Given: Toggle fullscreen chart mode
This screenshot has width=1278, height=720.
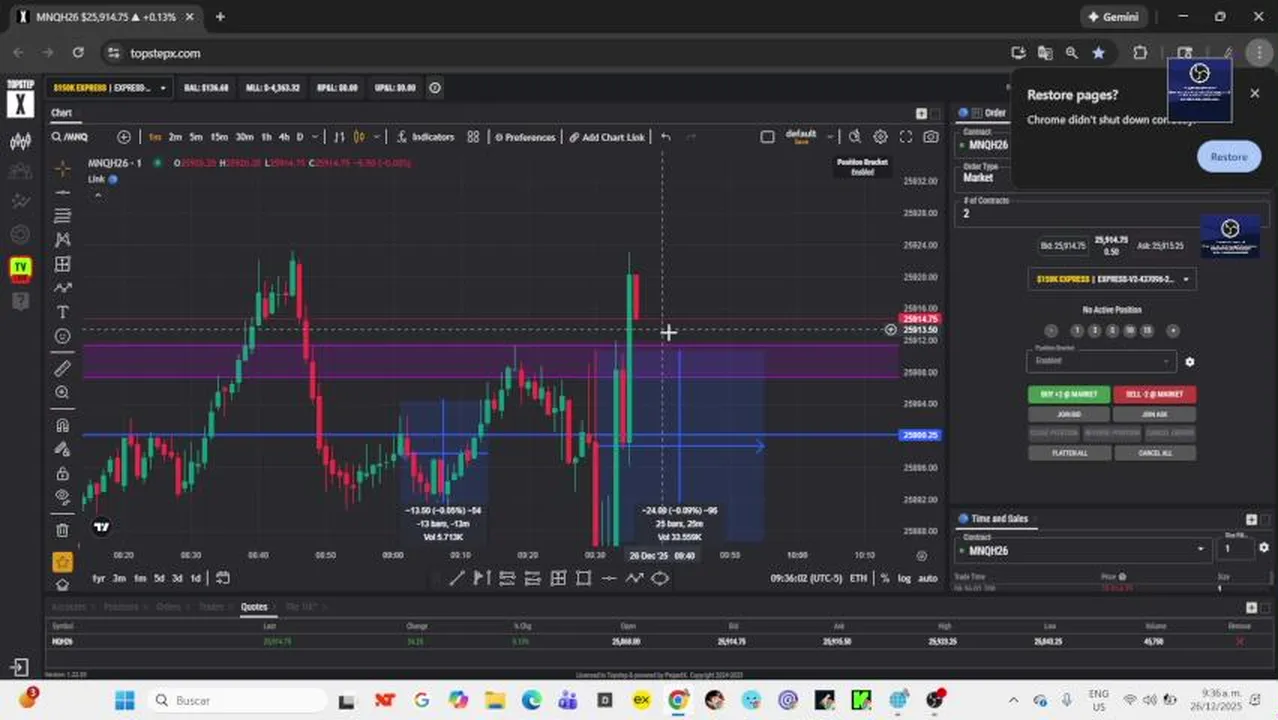Looking at the screenshot, I should click(906, 137).
